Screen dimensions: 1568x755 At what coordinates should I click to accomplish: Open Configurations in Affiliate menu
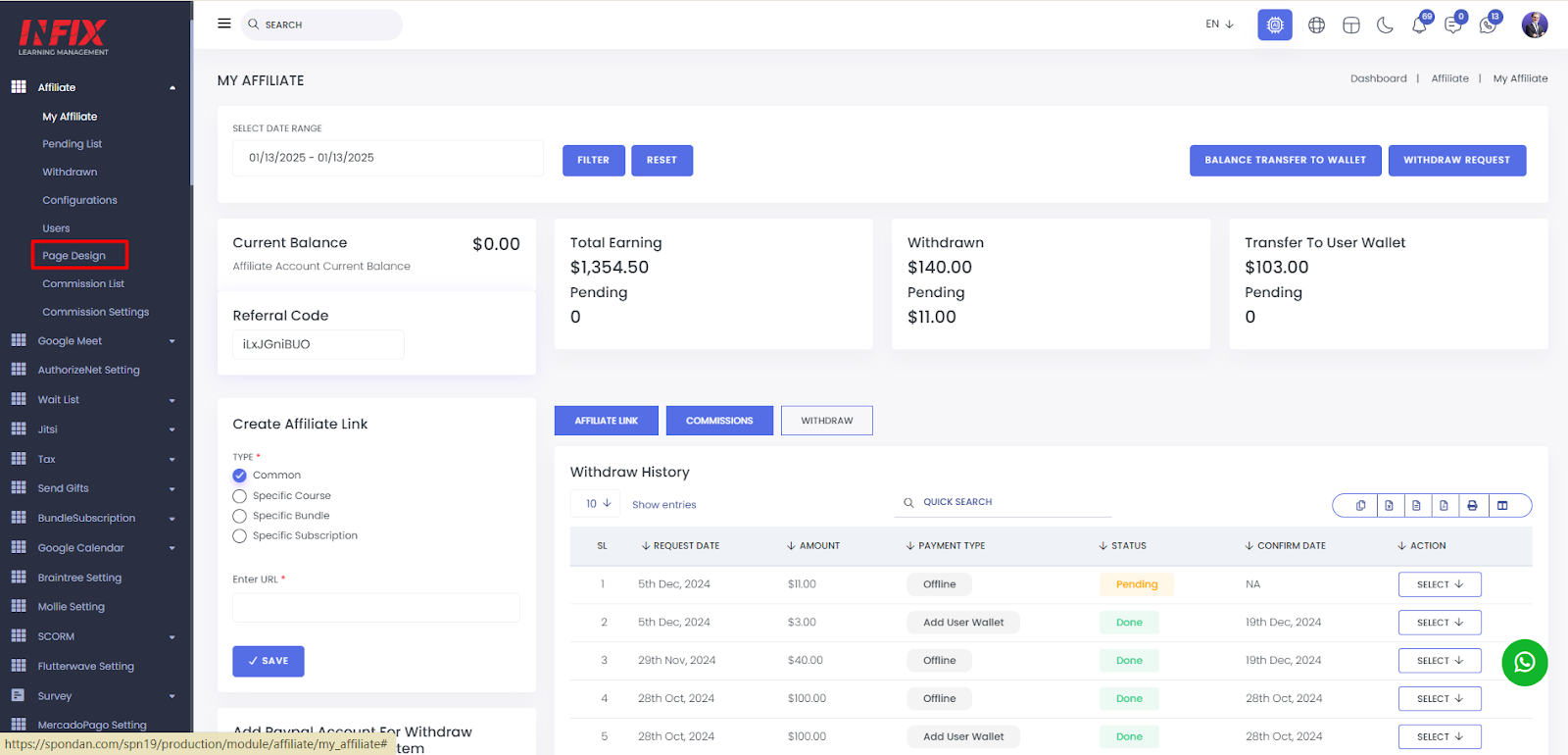[79, 200]
